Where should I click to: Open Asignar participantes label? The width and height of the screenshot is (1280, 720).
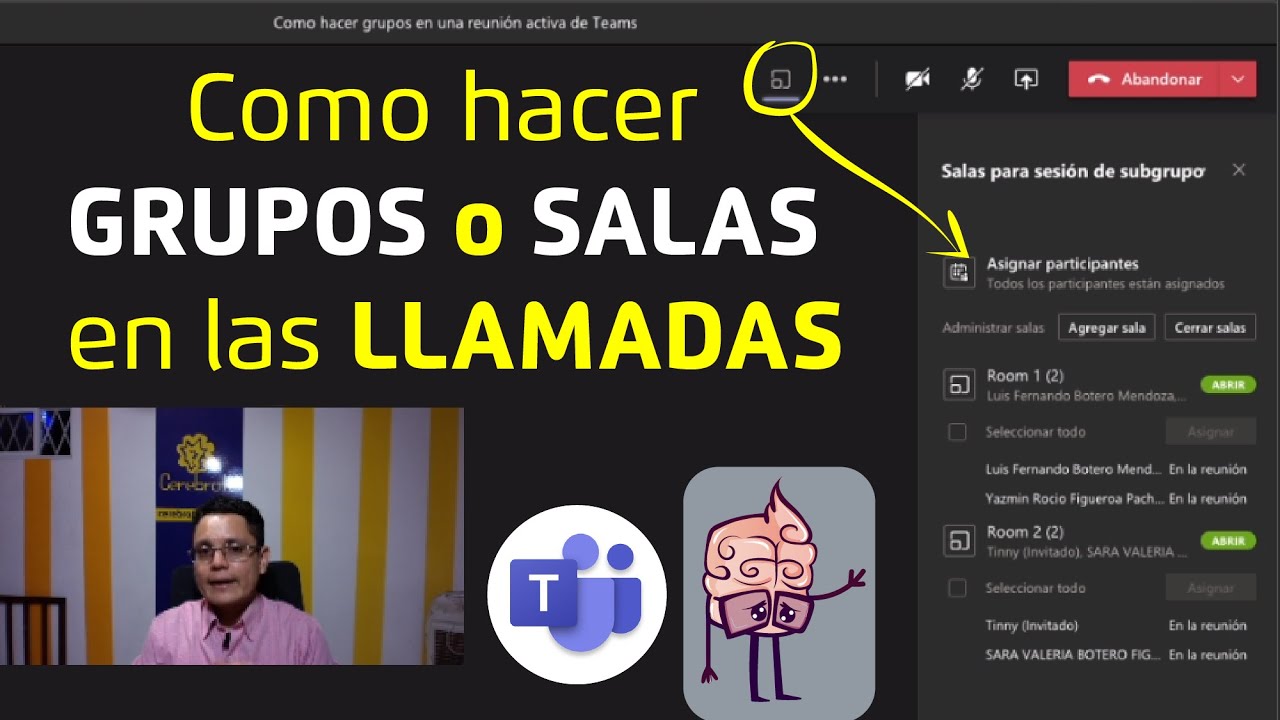pyautogui.click(x=1063, y=264)
